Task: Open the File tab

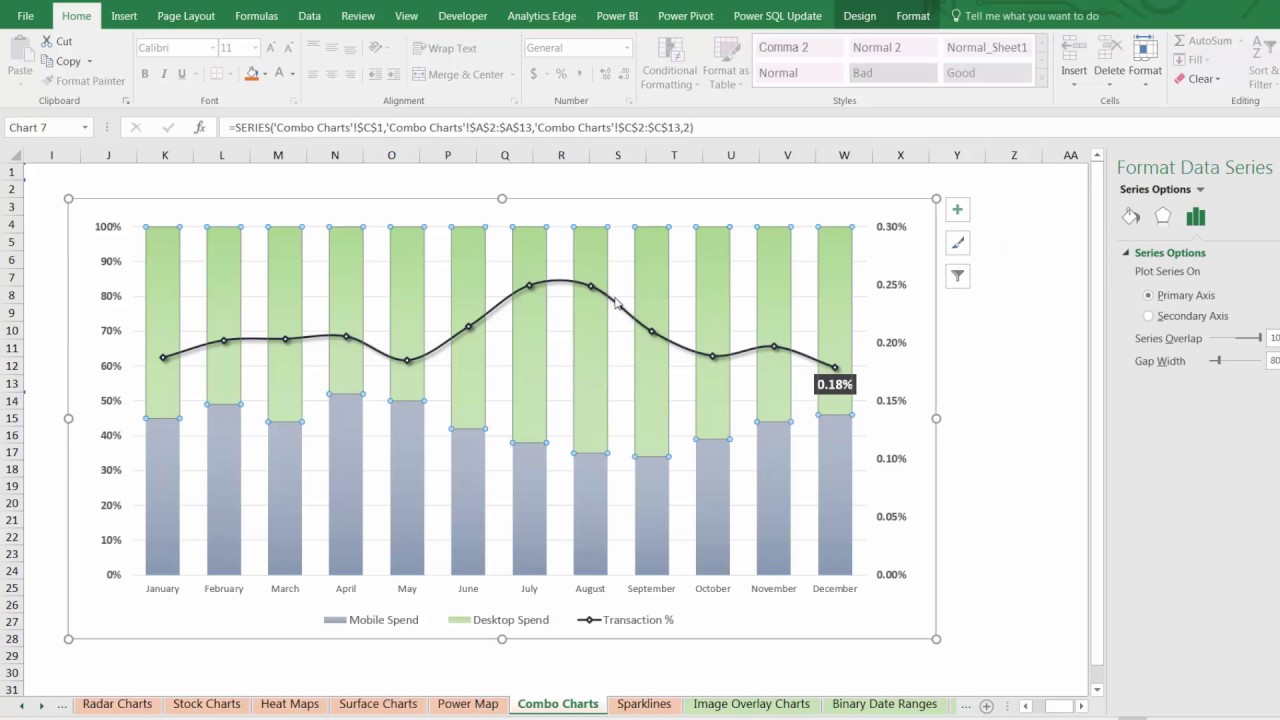Action: [x=25, y=16]
